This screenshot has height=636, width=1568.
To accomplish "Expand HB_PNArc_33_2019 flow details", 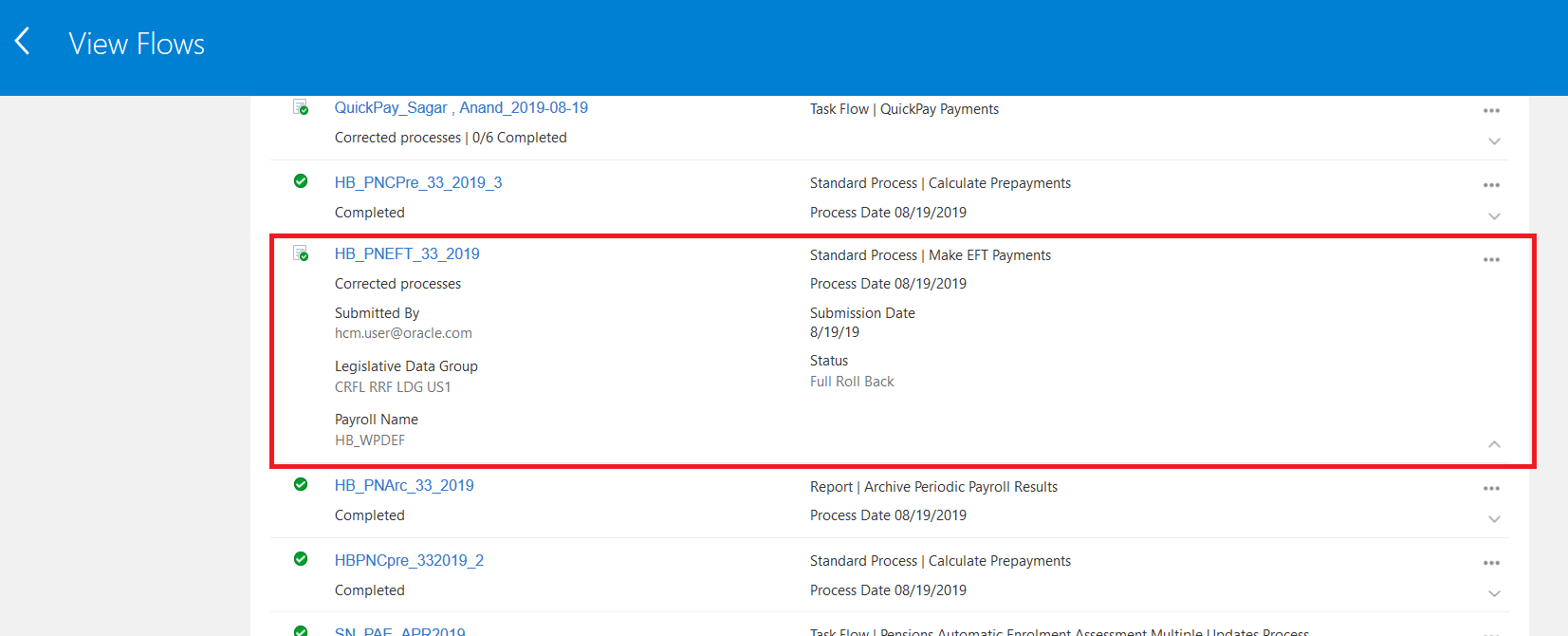I will [1494, 519].
